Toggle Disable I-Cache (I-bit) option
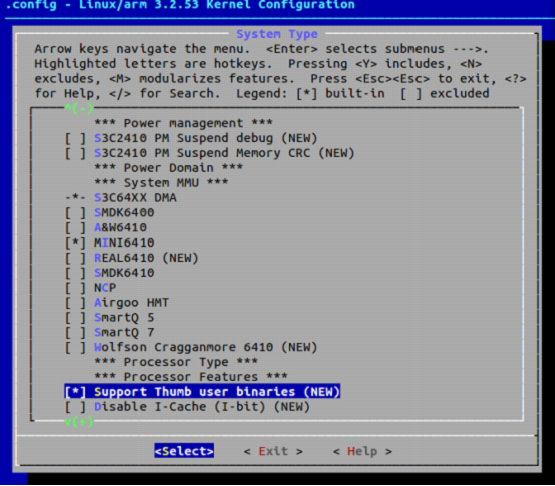Image resolution: width=555 pixels, height=486 pixels. pyautogui.click(x=75, y=407)
